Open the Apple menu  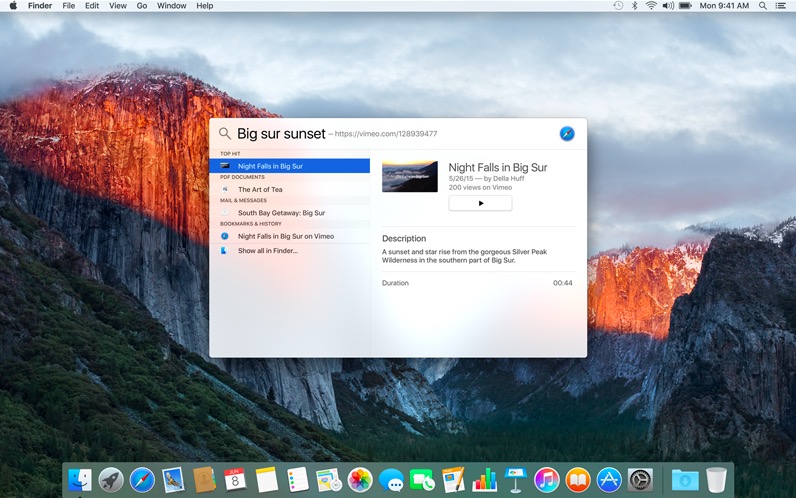[x=12, y=6]
